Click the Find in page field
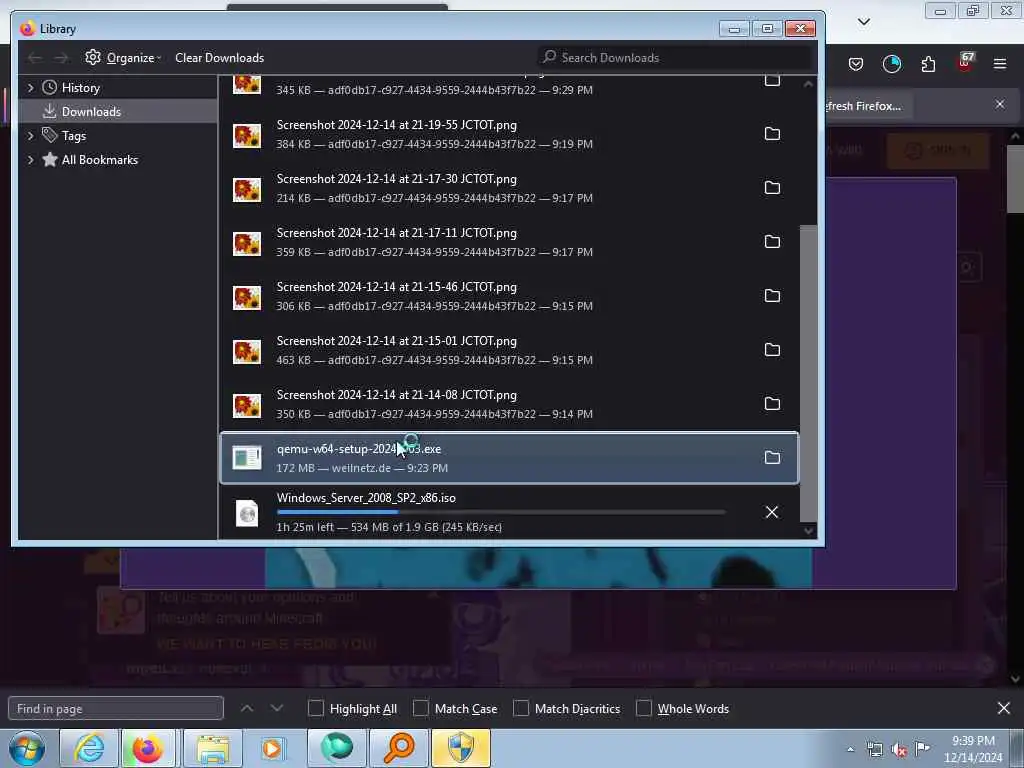Screen dimensions: 1024x768 (116, 709)
